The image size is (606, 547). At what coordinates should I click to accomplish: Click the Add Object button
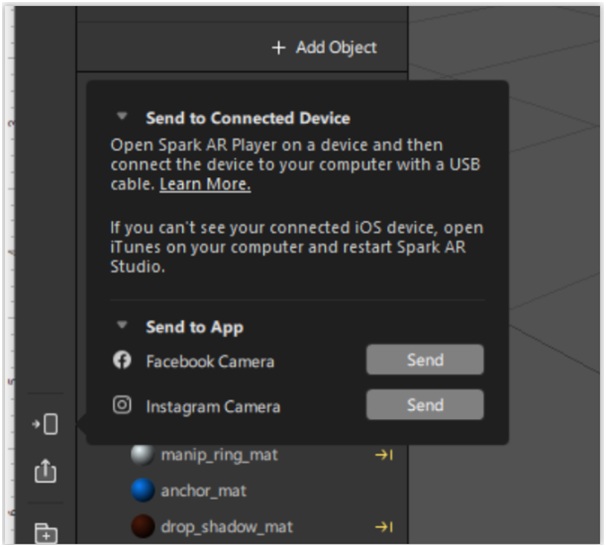[324, 48]
